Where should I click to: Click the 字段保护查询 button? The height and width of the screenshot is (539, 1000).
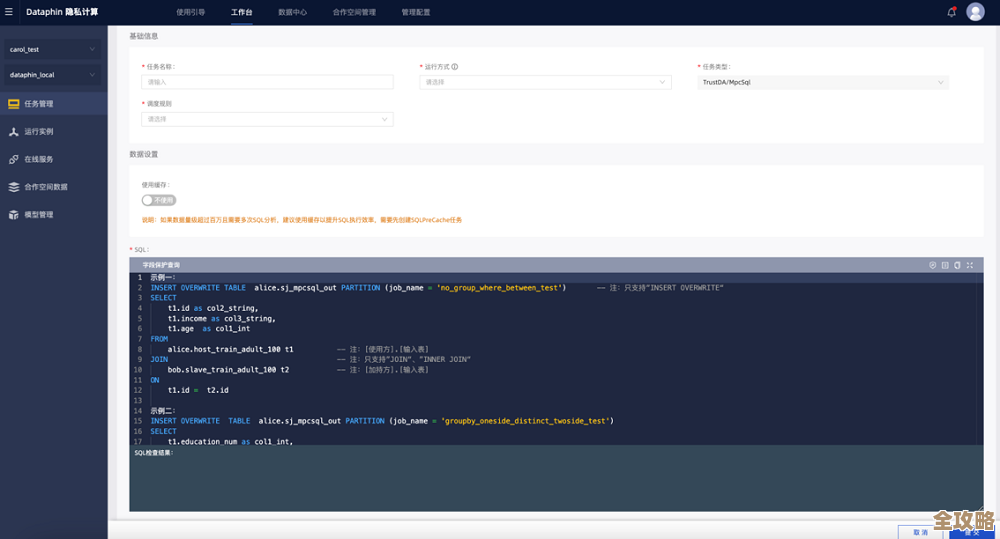[x=161, y=265]
